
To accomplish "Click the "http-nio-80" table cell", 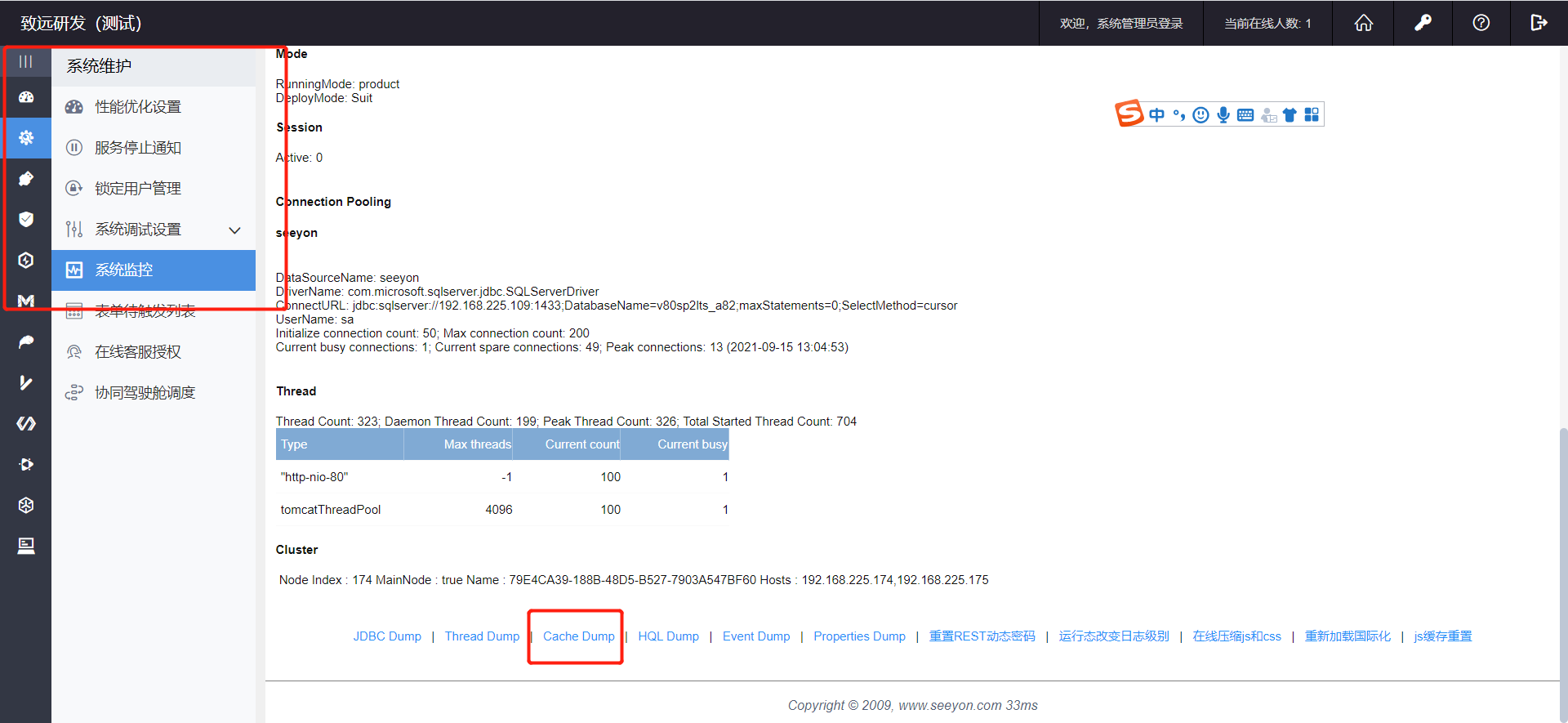I will click(314, 477).
